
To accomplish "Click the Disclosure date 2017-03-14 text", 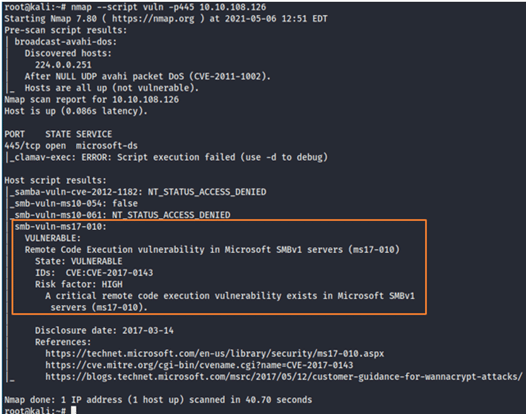I will click(104, 331).
